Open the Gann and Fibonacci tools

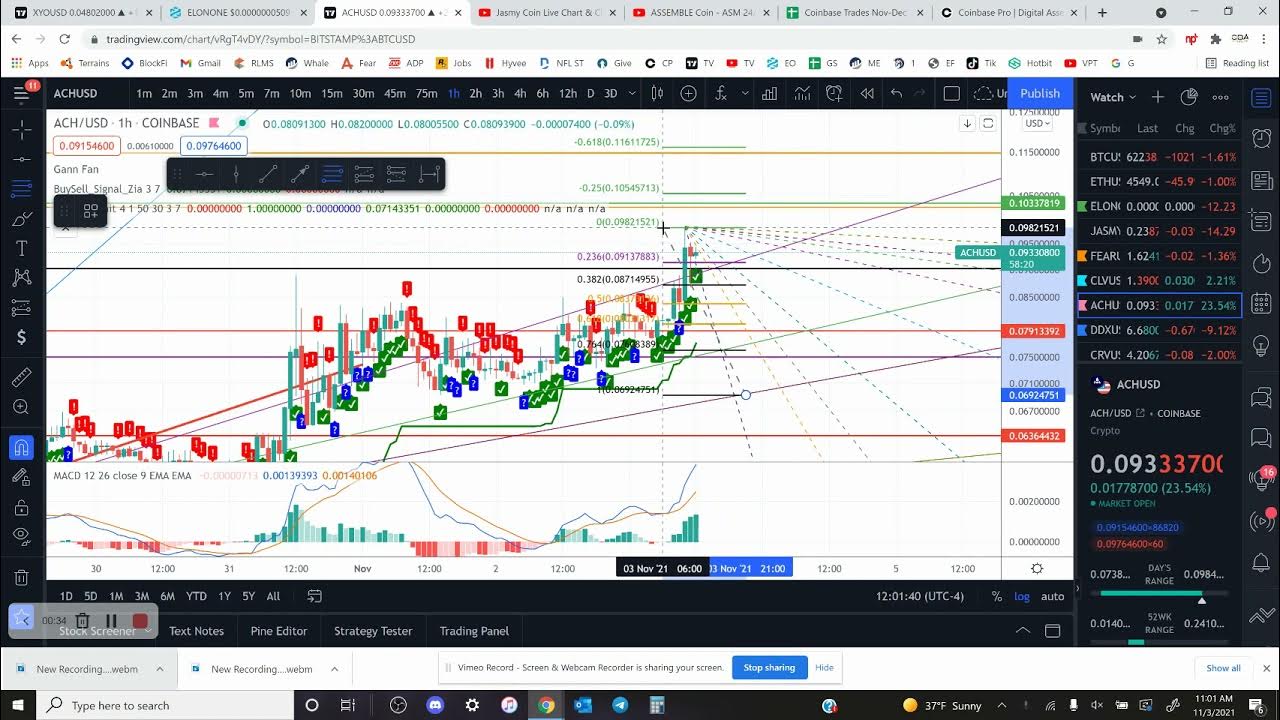point(22,189)
